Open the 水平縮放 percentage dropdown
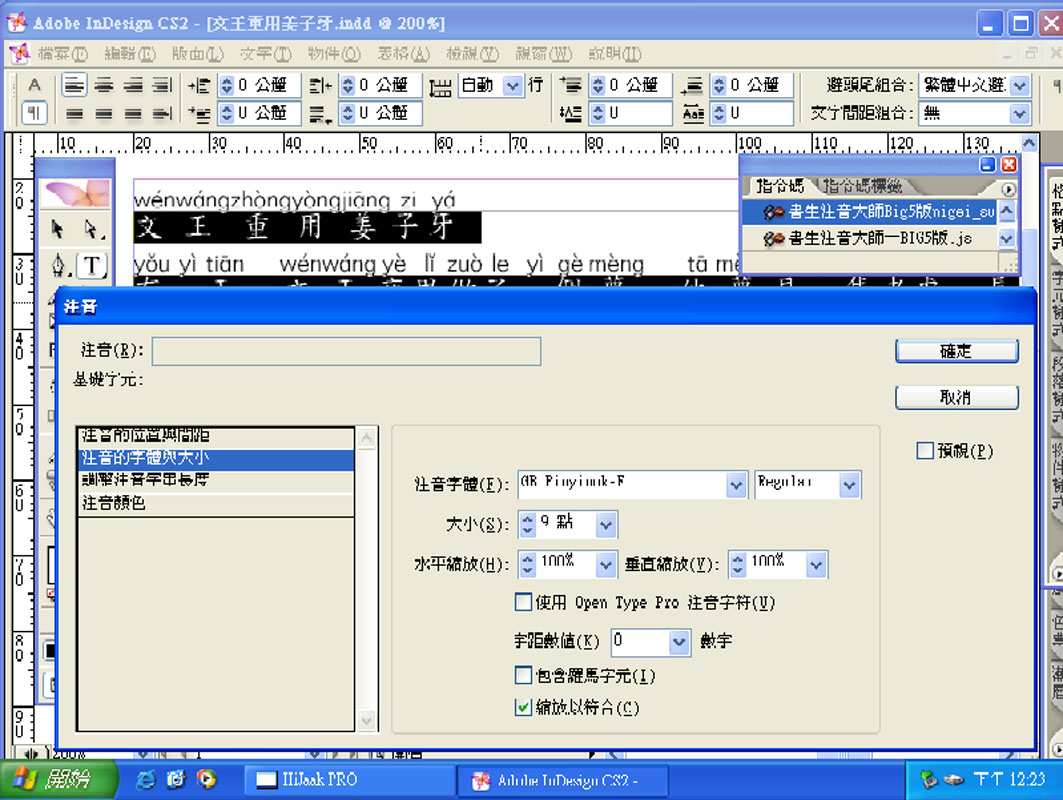 (606, 564)
